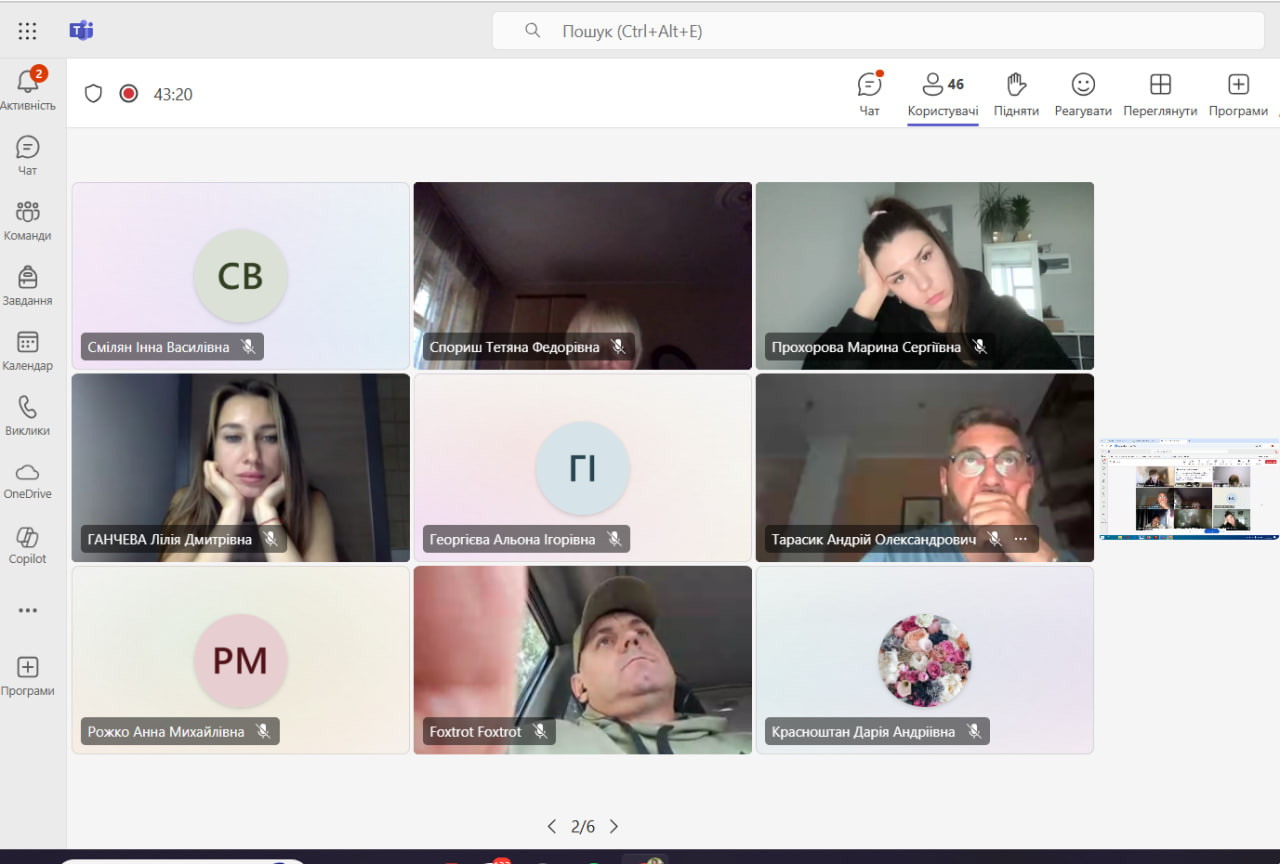Open Chat in the left sidebar
Viewport: 1280px width, 864px height.
pos(28,149)
